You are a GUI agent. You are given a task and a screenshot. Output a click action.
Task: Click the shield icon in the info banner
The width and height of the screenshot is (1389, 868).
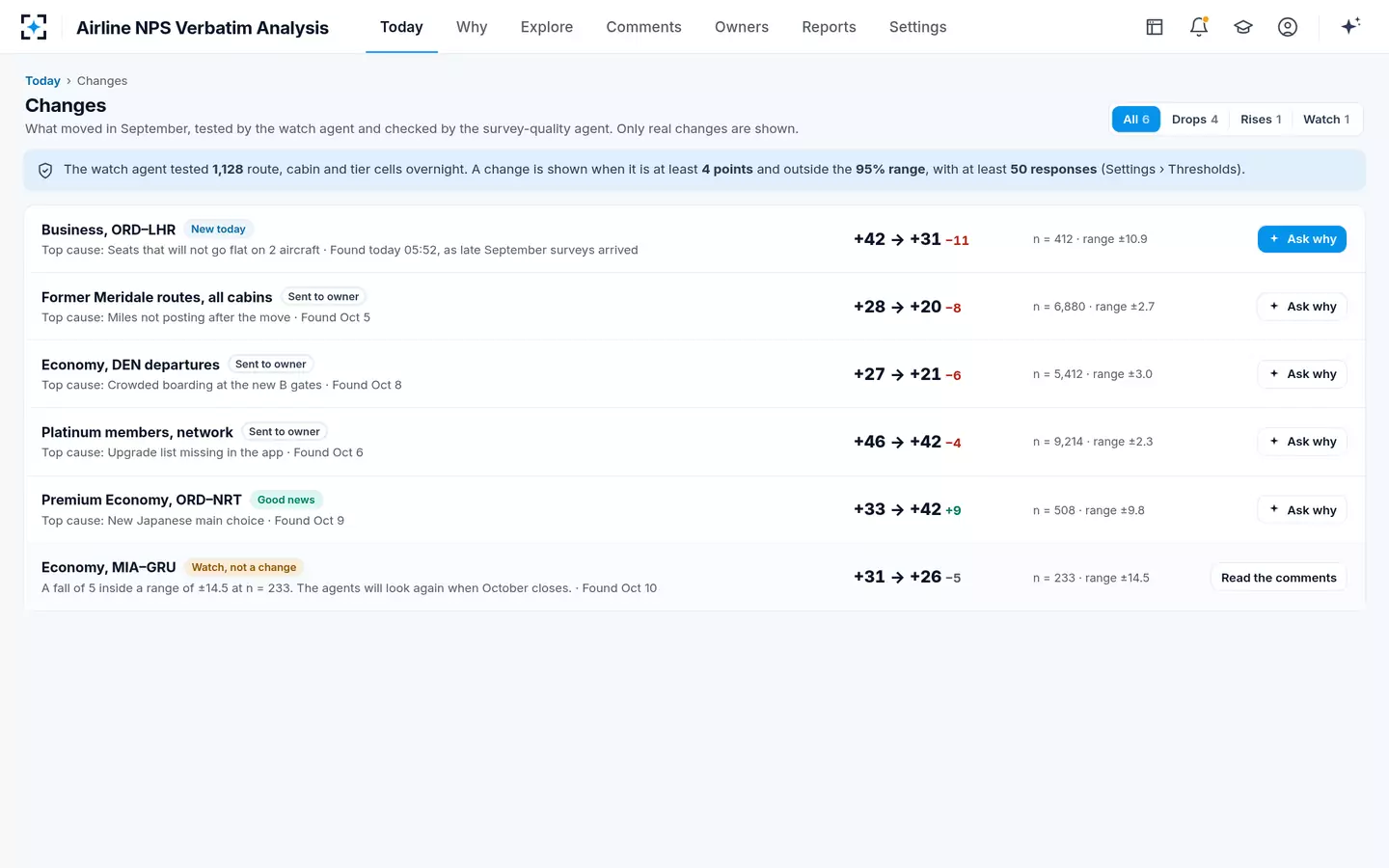(x=45, y=170)
